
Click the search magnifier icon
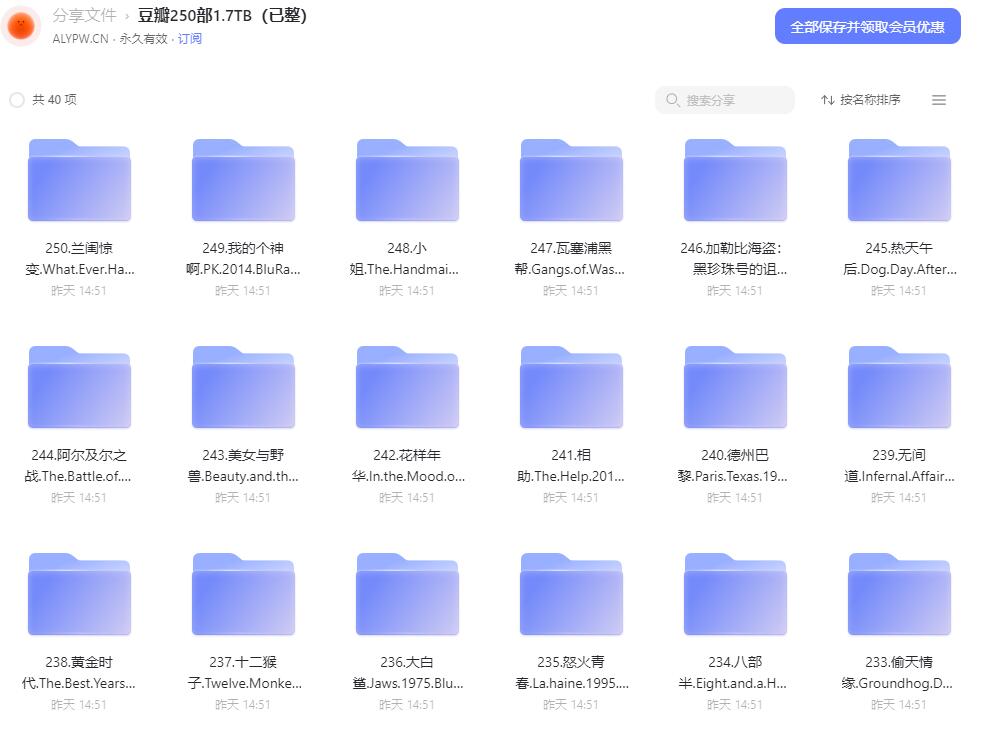(x=672, y=100)
